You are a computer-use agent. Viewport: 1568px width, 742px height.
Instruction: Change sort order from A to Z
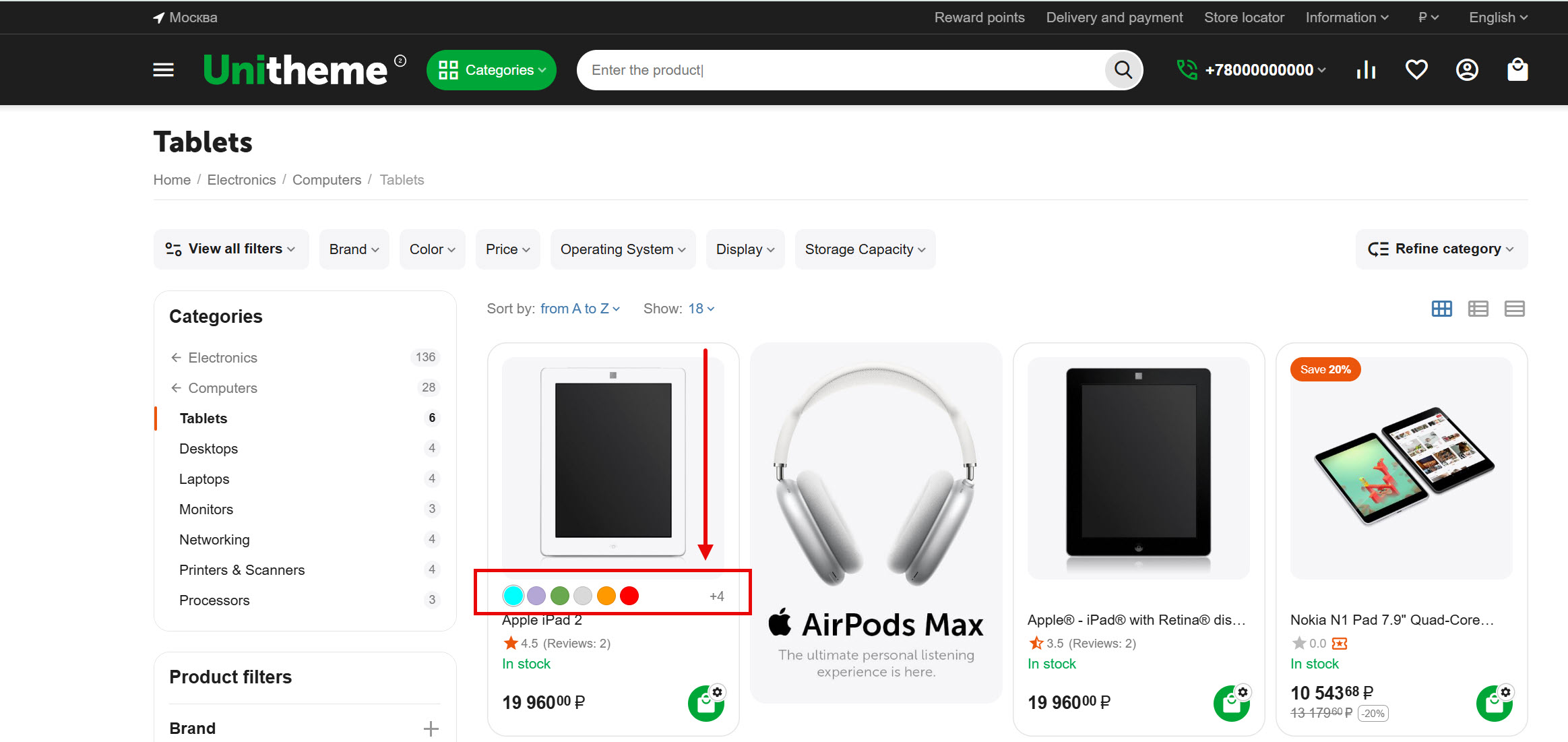[579, 309]
